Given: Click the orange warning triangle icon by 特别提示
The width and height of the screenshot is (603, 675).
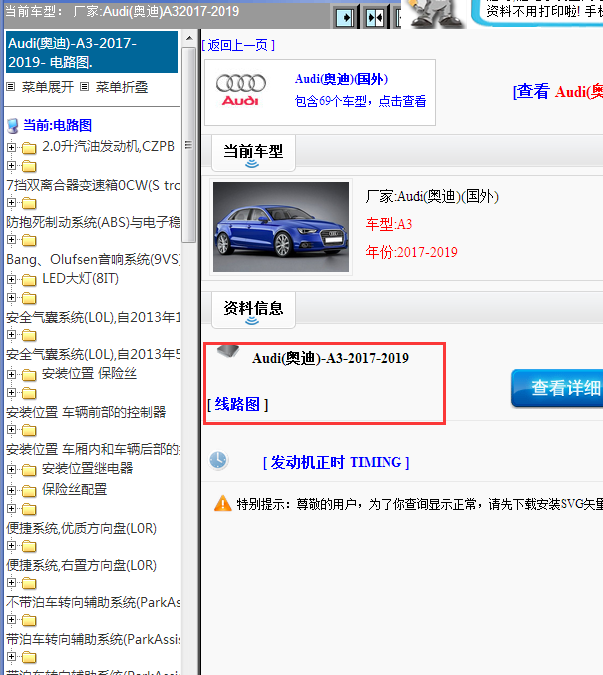Looking at the screenshot, I should [x=223, y=503].
